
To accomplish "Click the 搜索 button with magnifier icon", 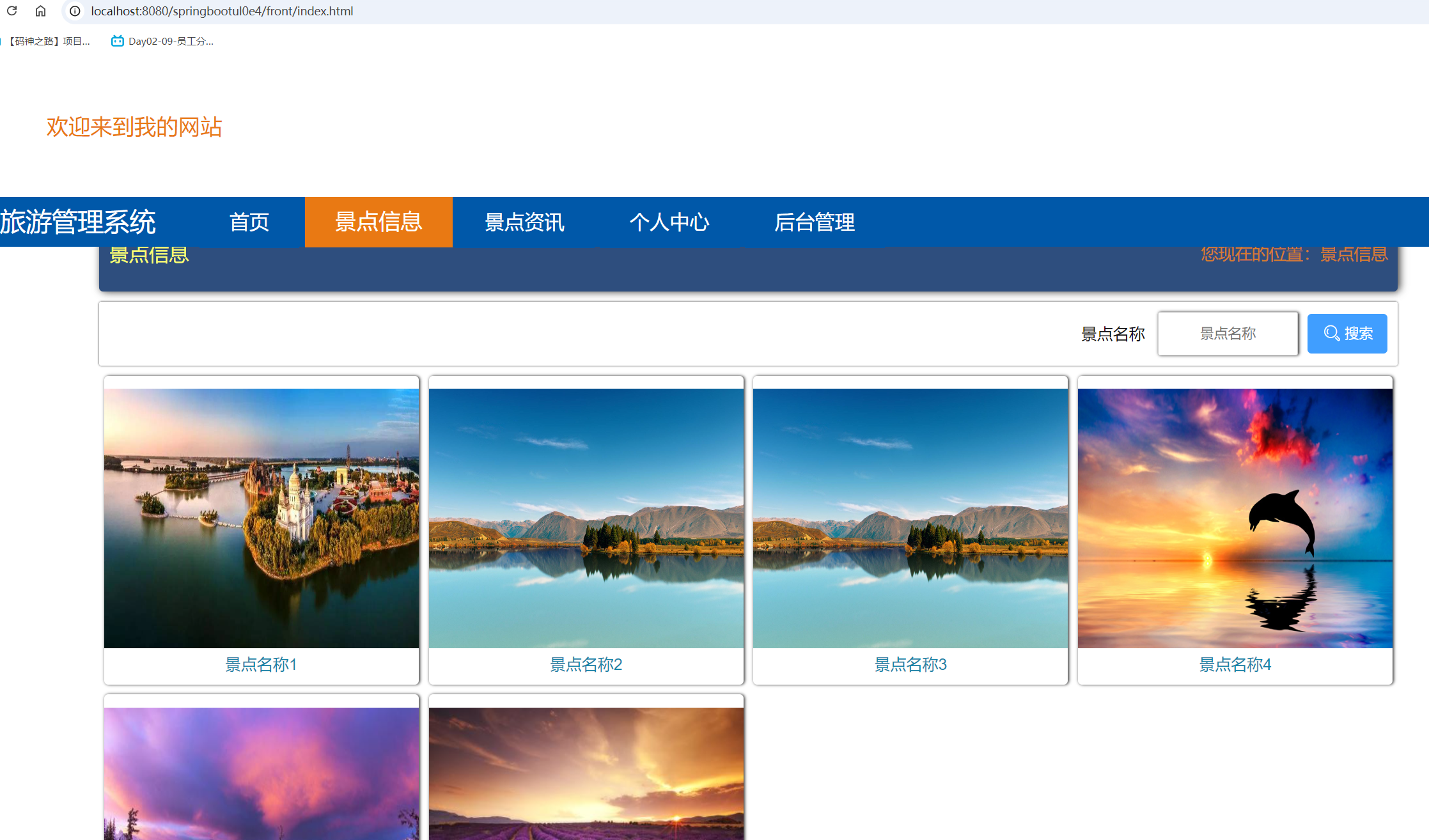I will click(x=1347, y=334).
